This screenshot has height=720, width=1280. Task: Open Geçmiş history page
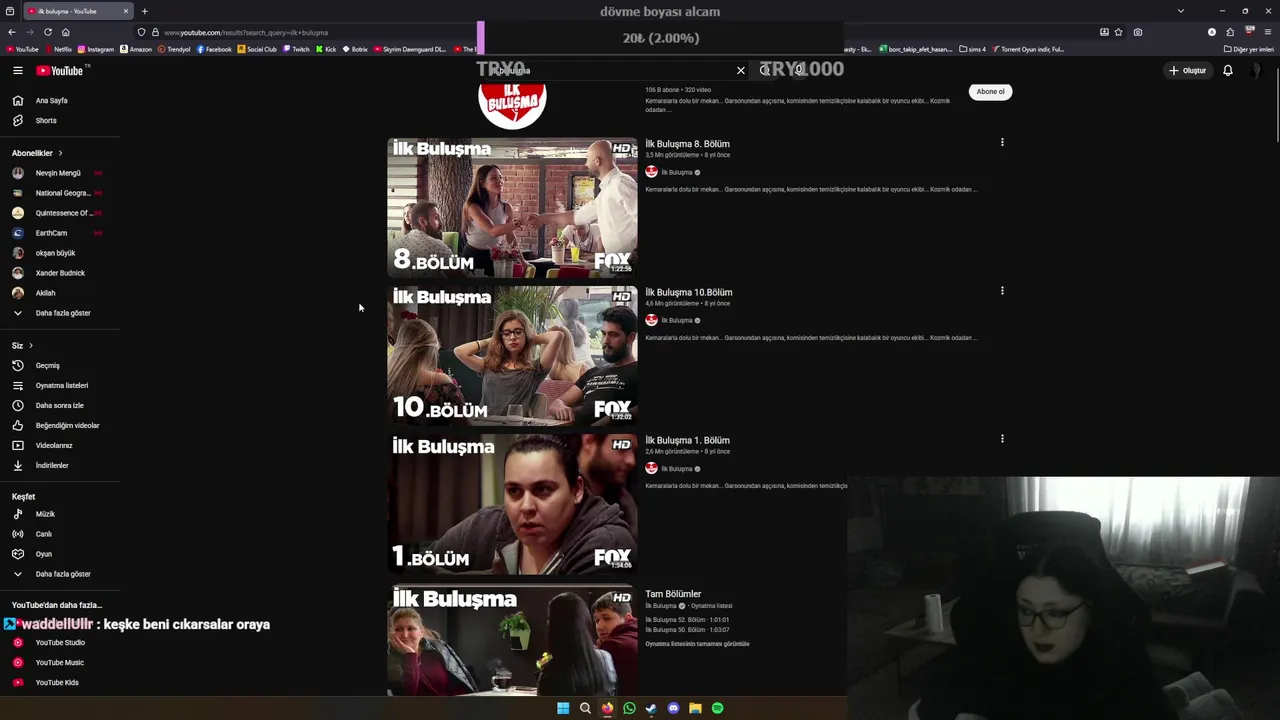[48, 365]
